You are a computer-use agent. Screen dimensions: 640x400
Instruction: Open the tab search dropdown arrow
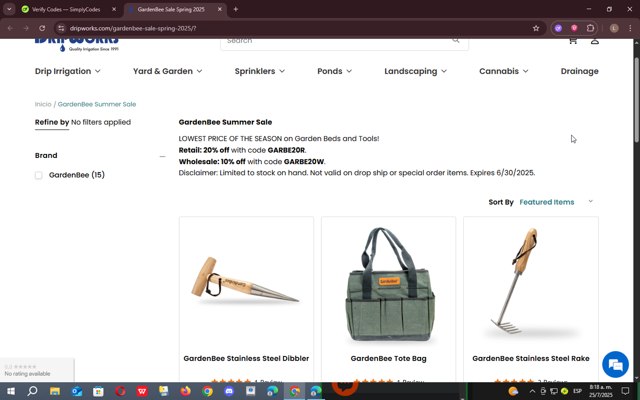tap(9, 9)
